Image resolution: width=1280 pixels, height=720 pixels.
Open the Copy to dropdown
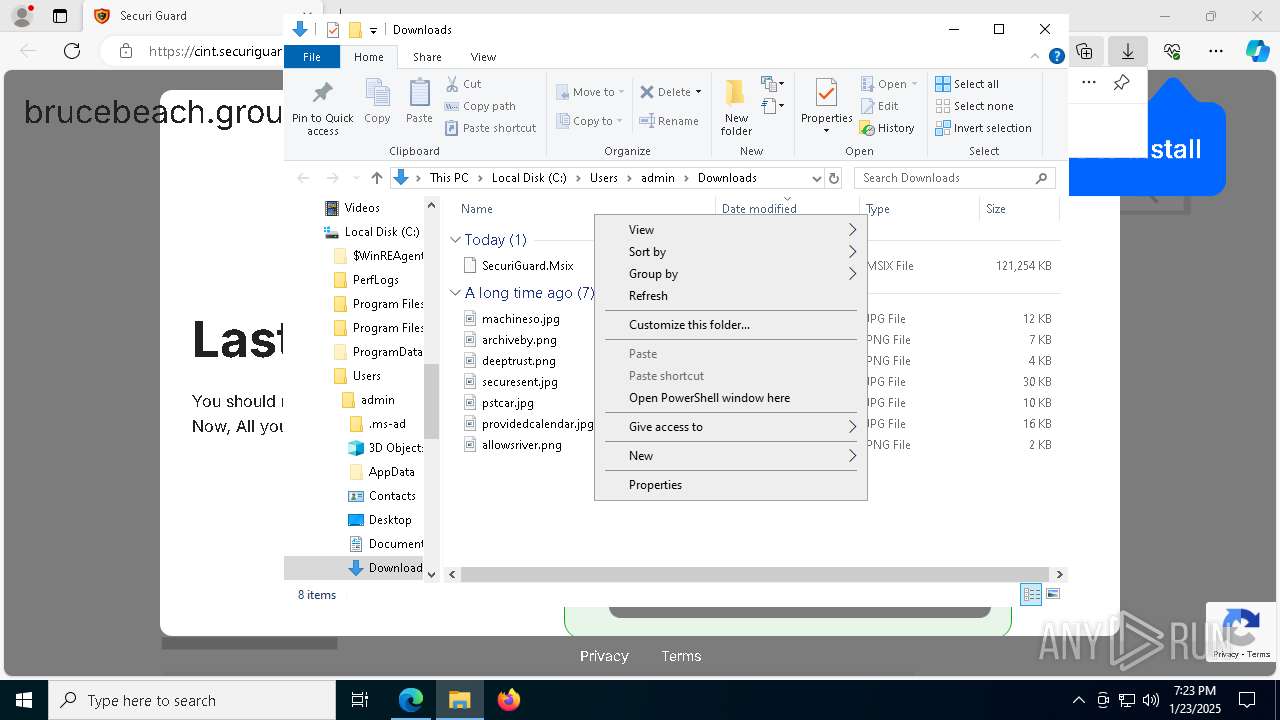pyautogui.click(x=589, y=121)
